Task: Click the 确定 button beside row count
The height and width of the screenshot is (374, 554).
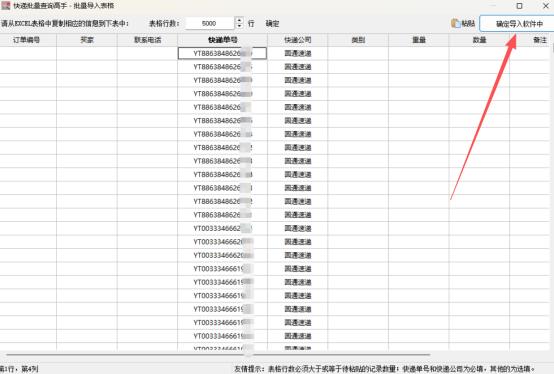Action: (272, 24)
